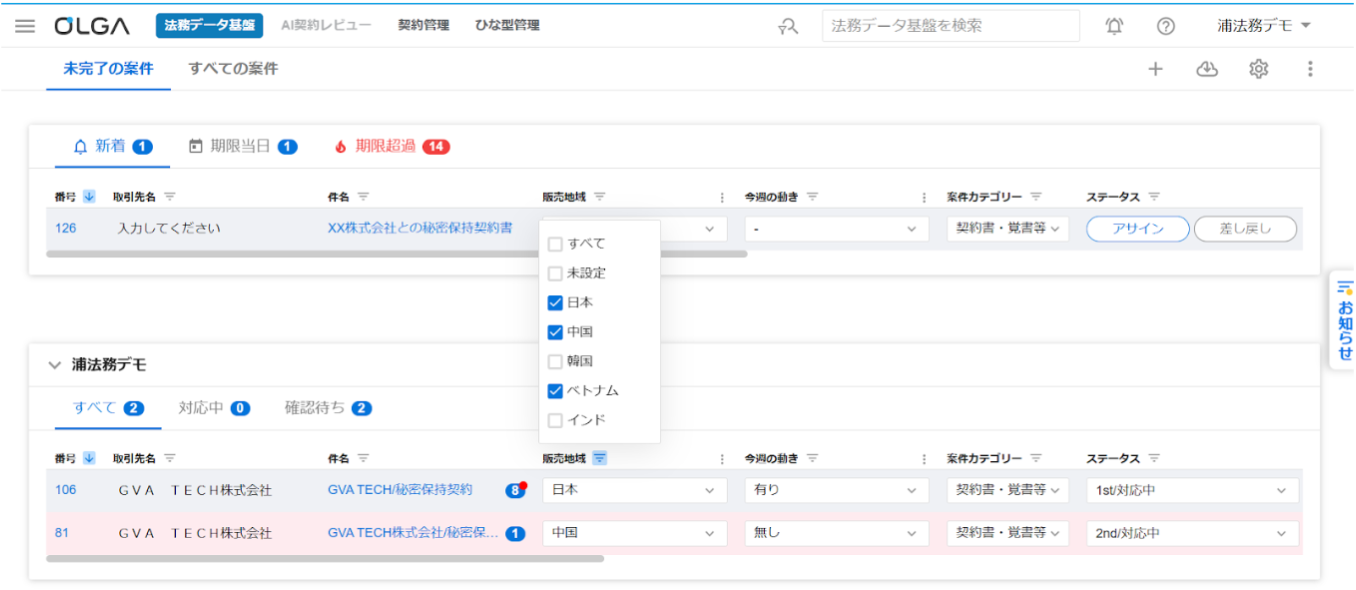Open the notification bell
The image size is (1356, 590).
click(1113, 25)
